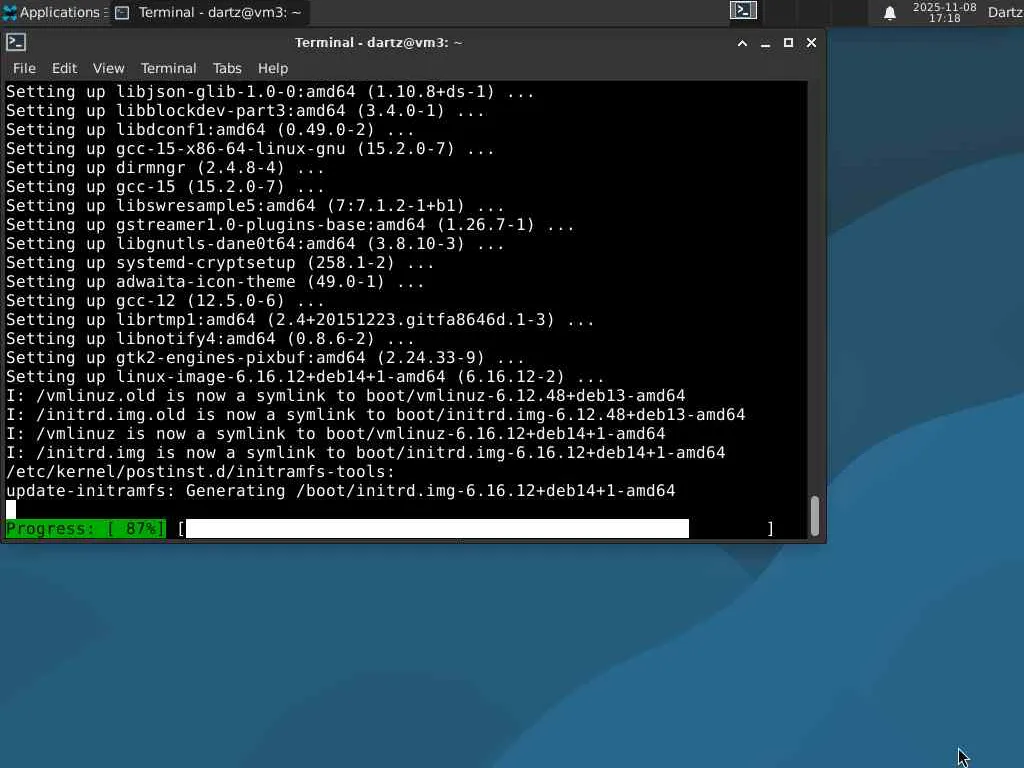1024x768 pixels.
Task: Click the terminal vertical scrollbar handle
Action: (x=815, y=516)
